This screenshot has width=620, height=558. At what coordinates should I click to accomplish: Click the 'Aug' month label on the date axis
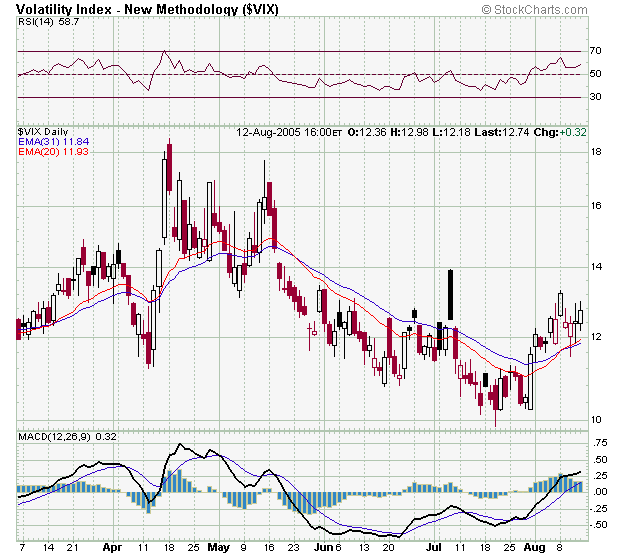534,548
